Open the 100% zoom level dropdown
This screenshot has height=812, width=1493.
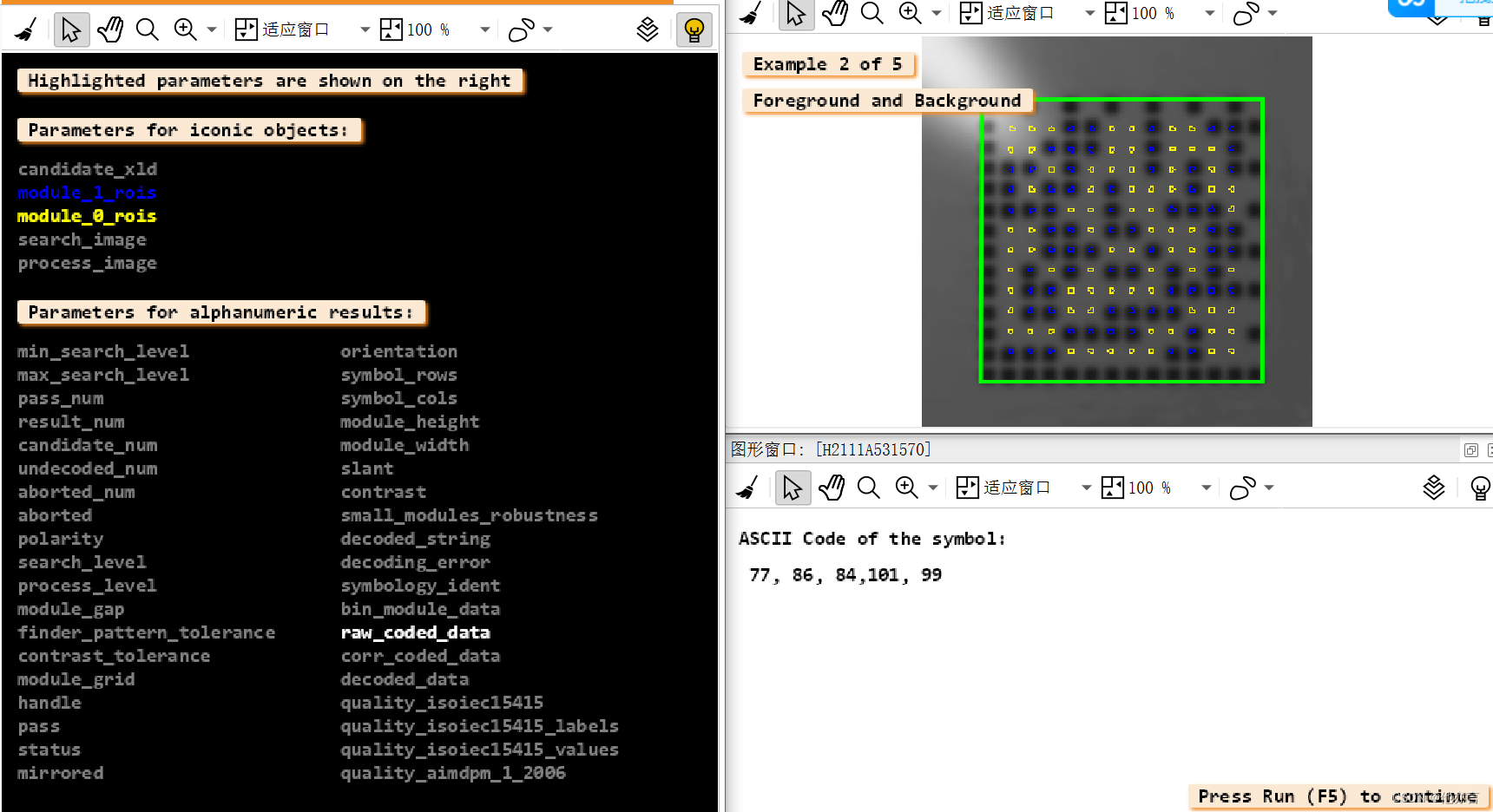coord(483,29)
